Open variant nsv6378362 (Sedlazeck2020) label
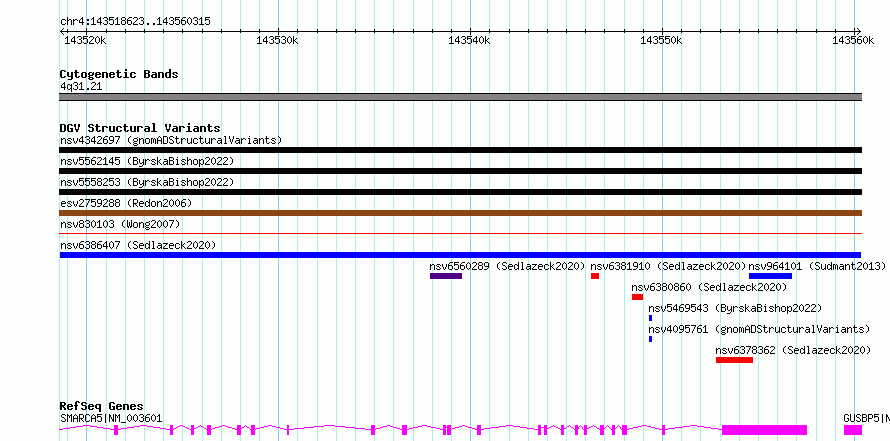The image size is (890, 441). (x=794, y=350)
